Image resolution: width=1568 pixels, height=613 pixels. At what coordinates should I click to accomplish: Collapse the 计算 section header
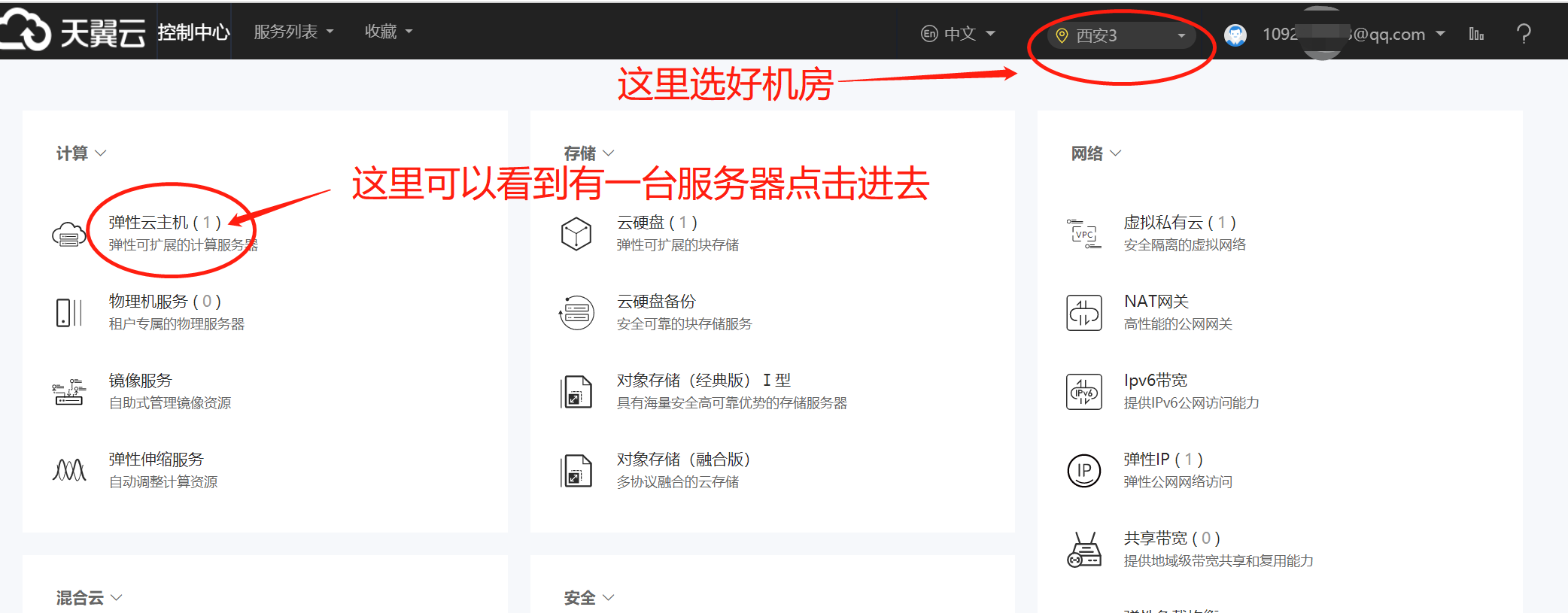(81, 153)
